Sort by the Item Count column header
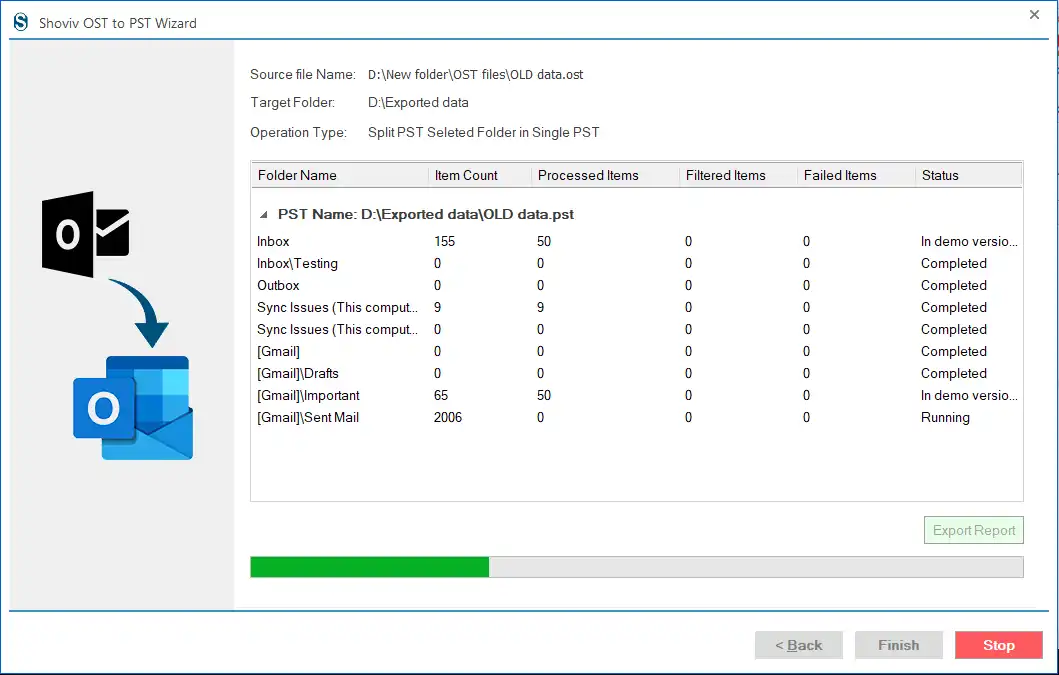The image size is (1059, 675). (480, 176)
